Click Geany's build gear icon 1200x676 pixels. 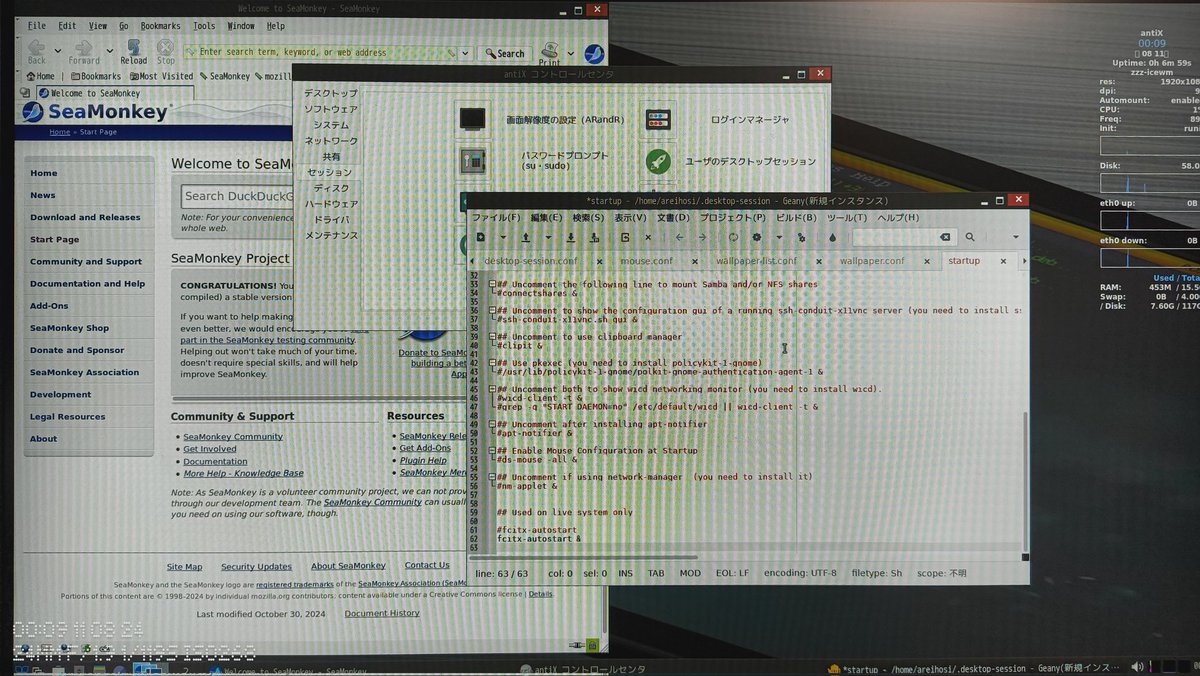(757, 237)
